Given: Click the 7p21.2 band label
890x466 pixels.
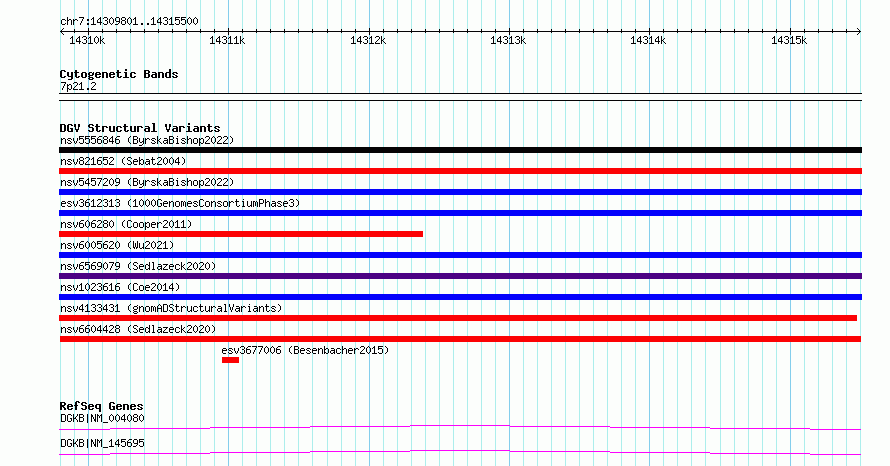Looking at the screenshot, I should 78,86.
